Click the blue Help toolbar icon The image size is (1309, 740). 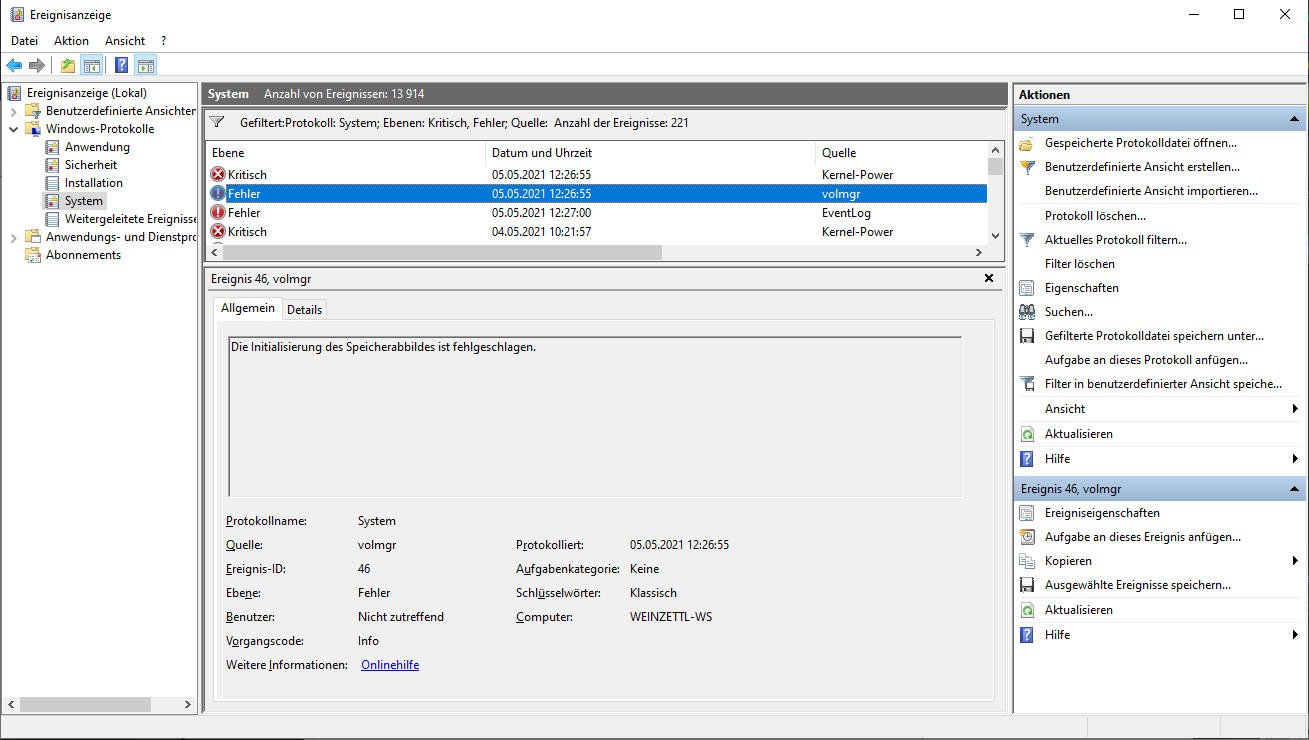[x=121, y=66]
